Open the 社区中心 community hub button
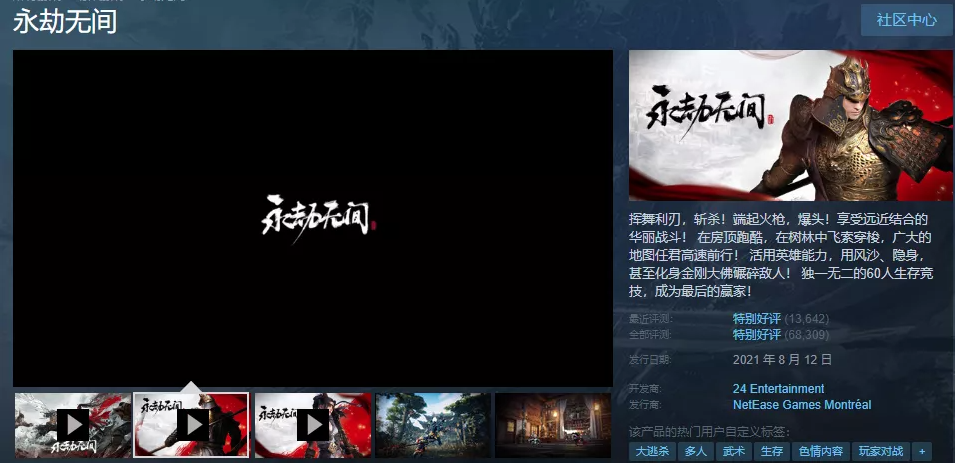 click(x=906, y=19)
